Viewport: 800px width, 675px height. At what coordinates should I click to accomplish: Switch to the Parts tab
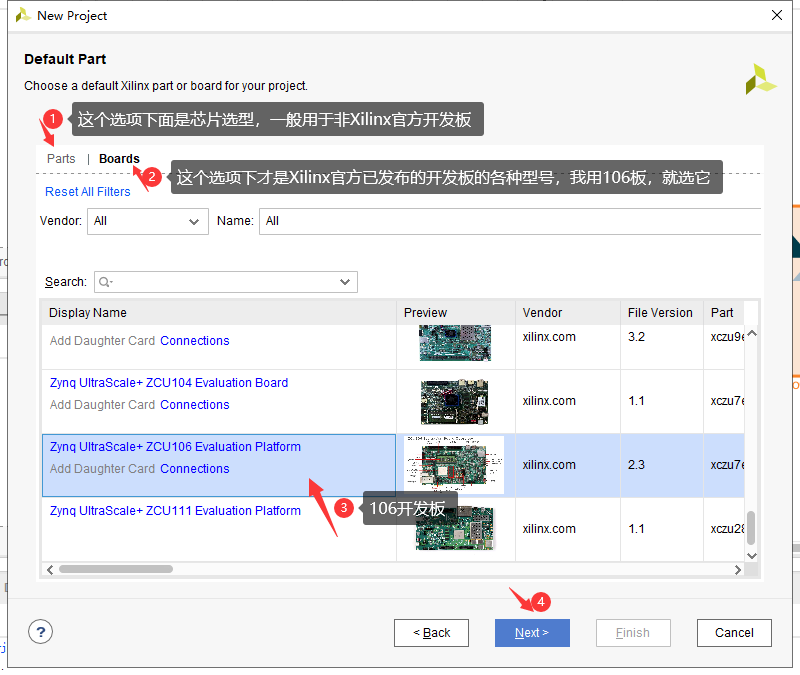61,158
